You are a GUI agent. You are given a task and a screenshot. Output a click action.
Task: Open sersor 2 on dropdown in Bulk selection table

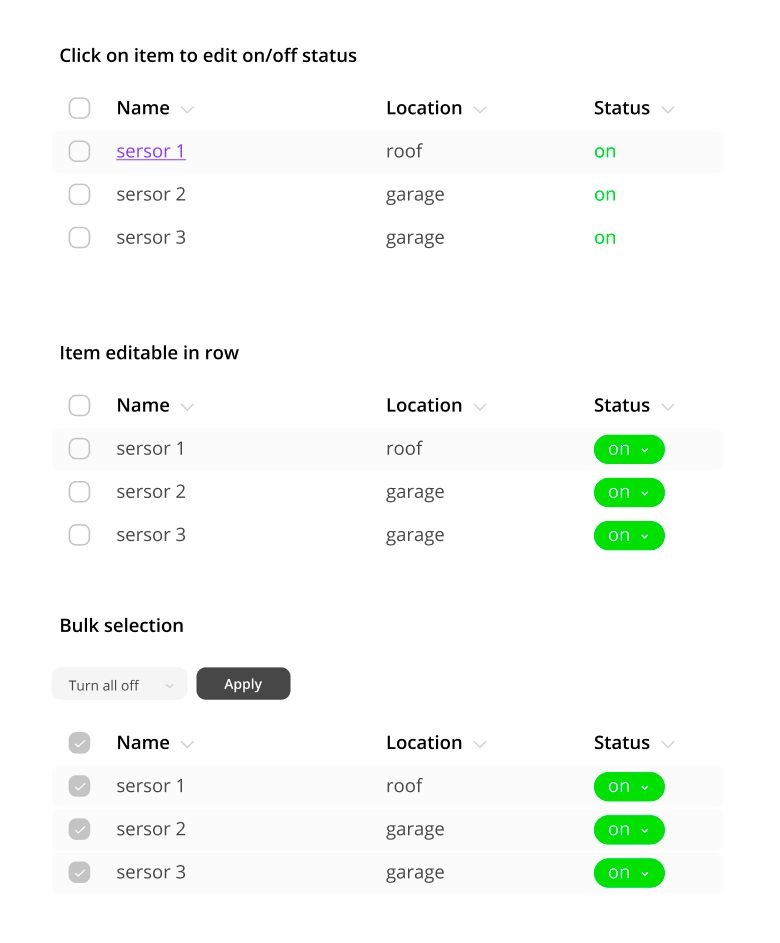tap(629, 830)
